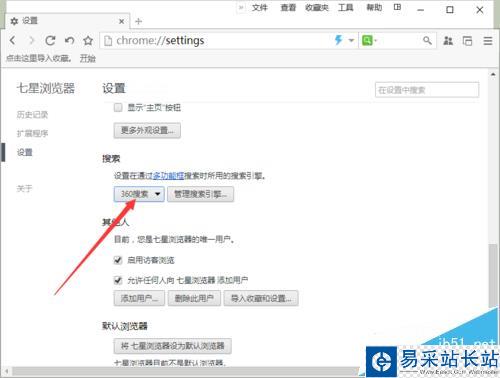Click the window restore tabs icon in toolbar
Screen dimensions: 500x378
(x=467, y=41)
